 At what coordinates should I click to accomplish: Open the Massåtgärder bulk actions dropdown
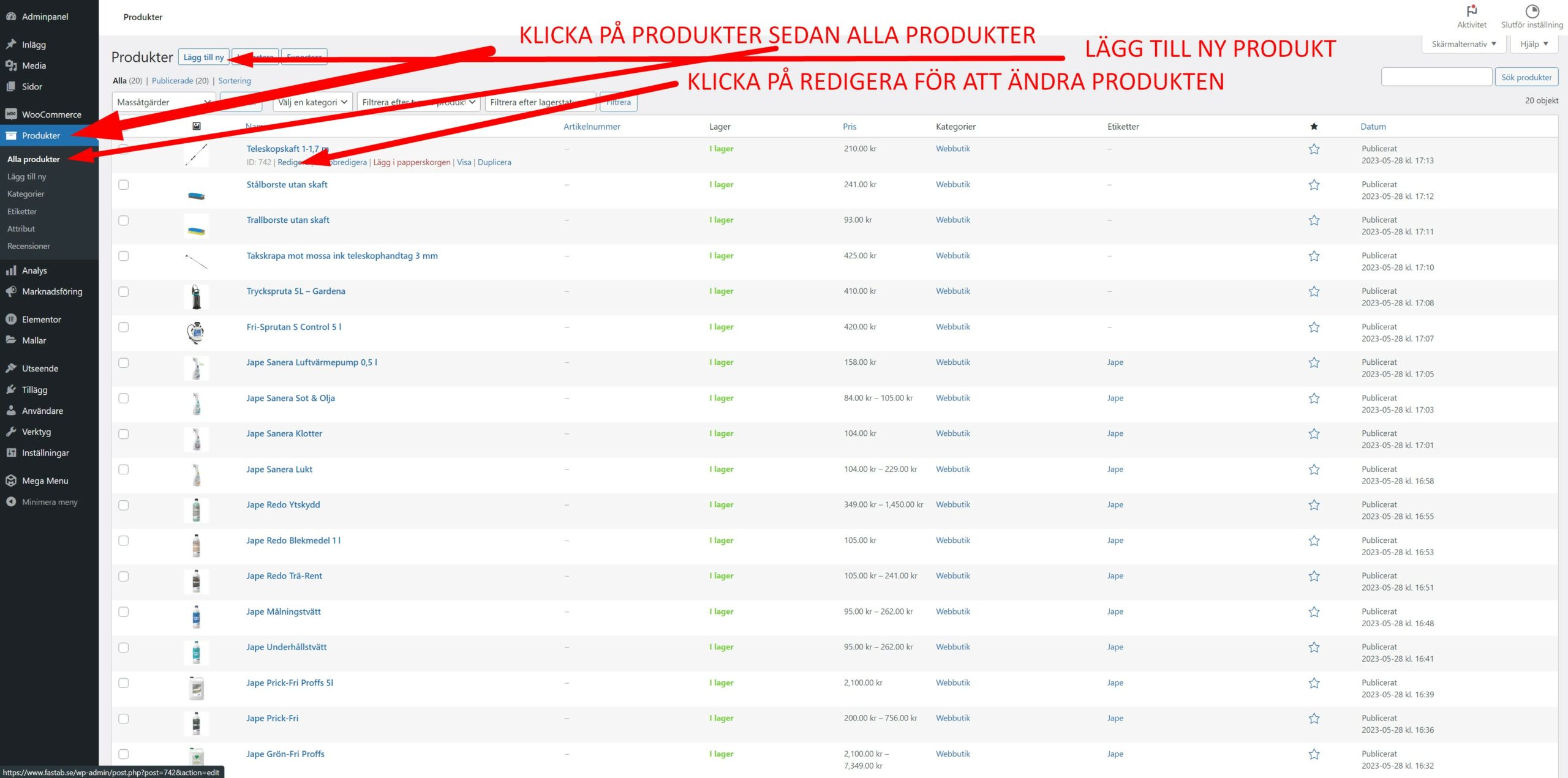tap(164, 102)
